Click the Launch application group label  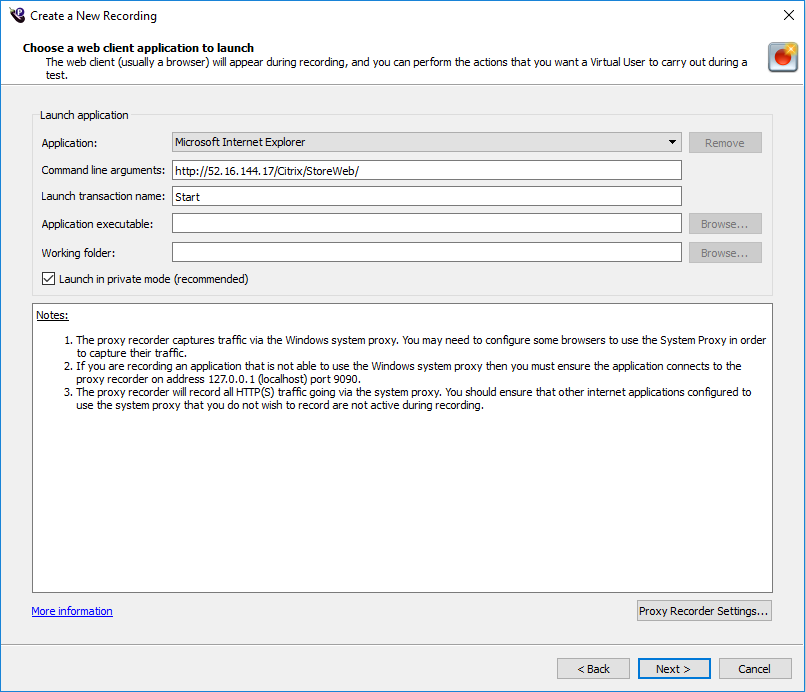(x=84, y=116)
